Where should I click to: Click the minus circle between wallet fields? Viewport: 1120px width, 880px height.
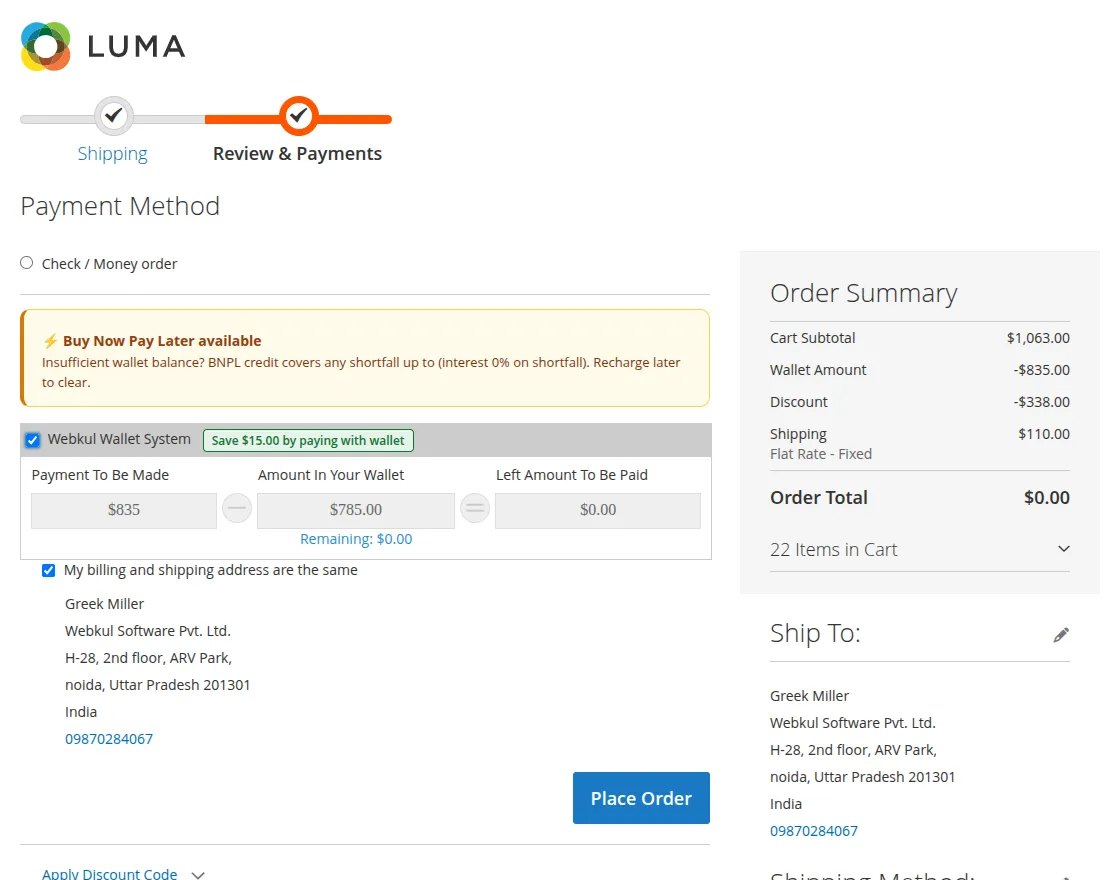[x=236, y=509]
